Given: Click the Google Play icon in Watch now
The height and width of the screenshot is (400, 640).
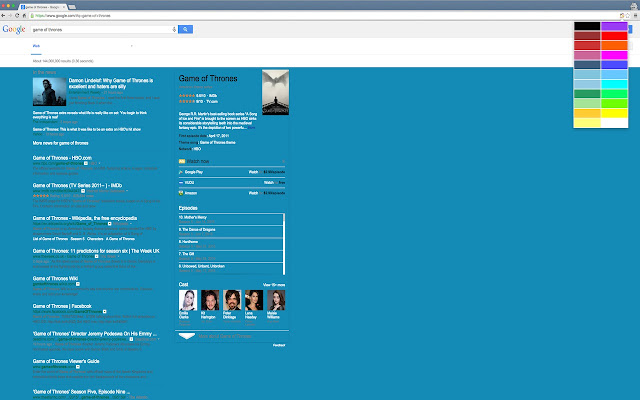Looking at the screenshot, I should [x=181, y=172].
